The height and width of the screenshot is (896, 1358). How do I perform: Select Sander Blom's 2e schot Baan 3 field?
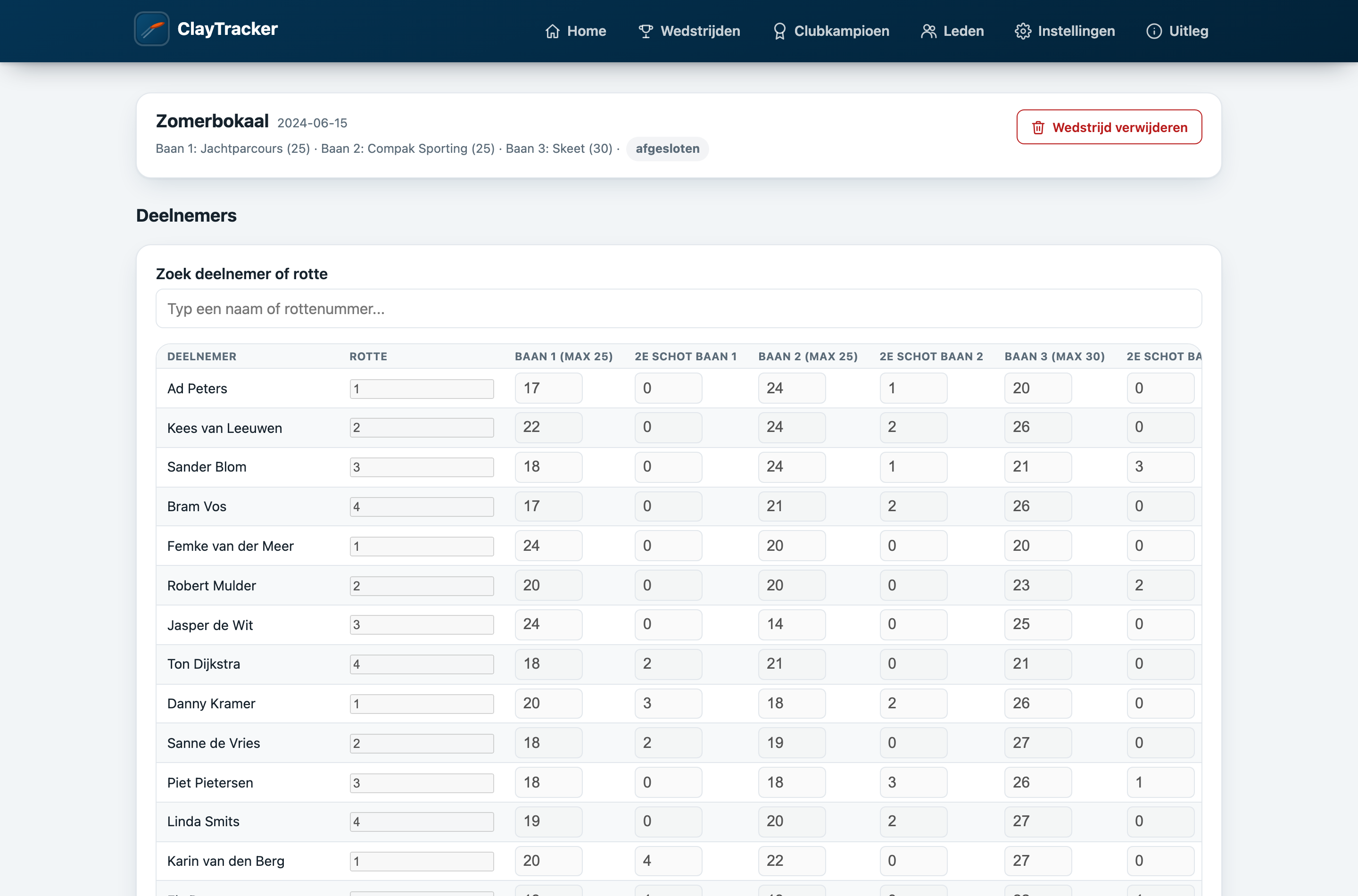[1160, 467]
